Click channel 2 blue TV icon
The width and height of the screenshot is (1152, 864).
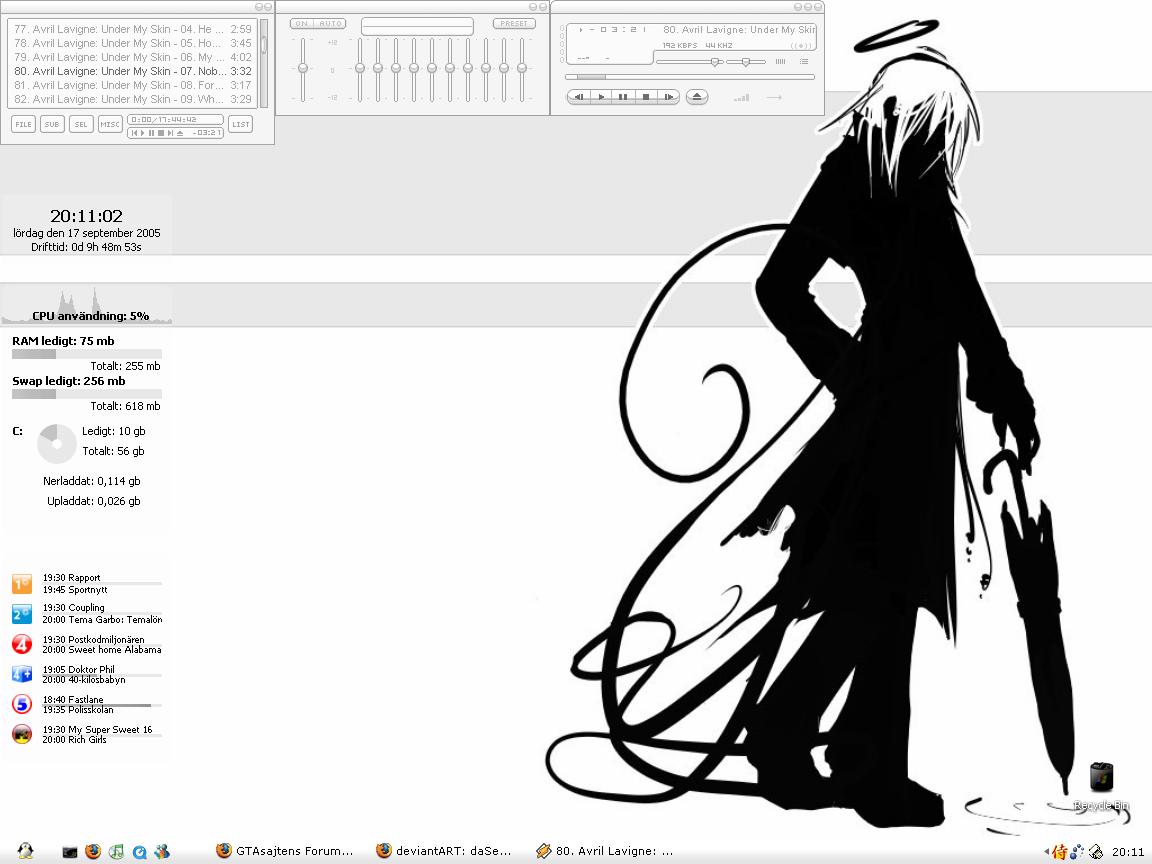[22, 613]
